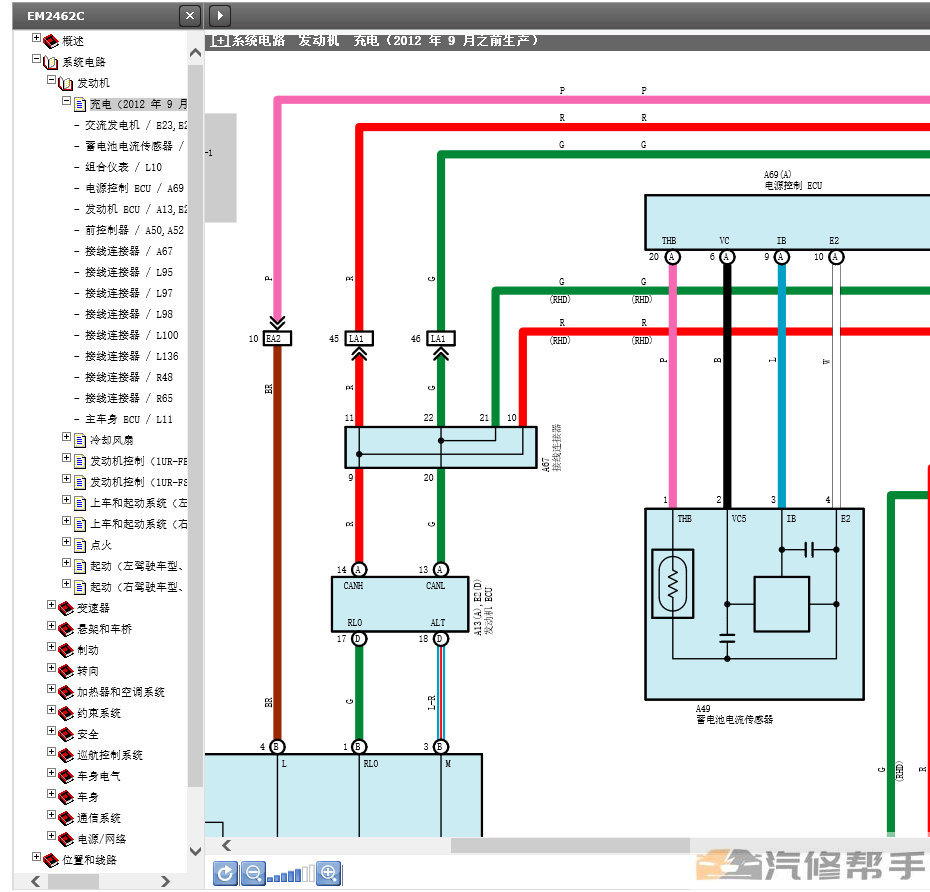Click diagram horizontal scrollbar thumb
This screenshot has height=892, width=930.
pyautogui.click(x=570, y=845)
